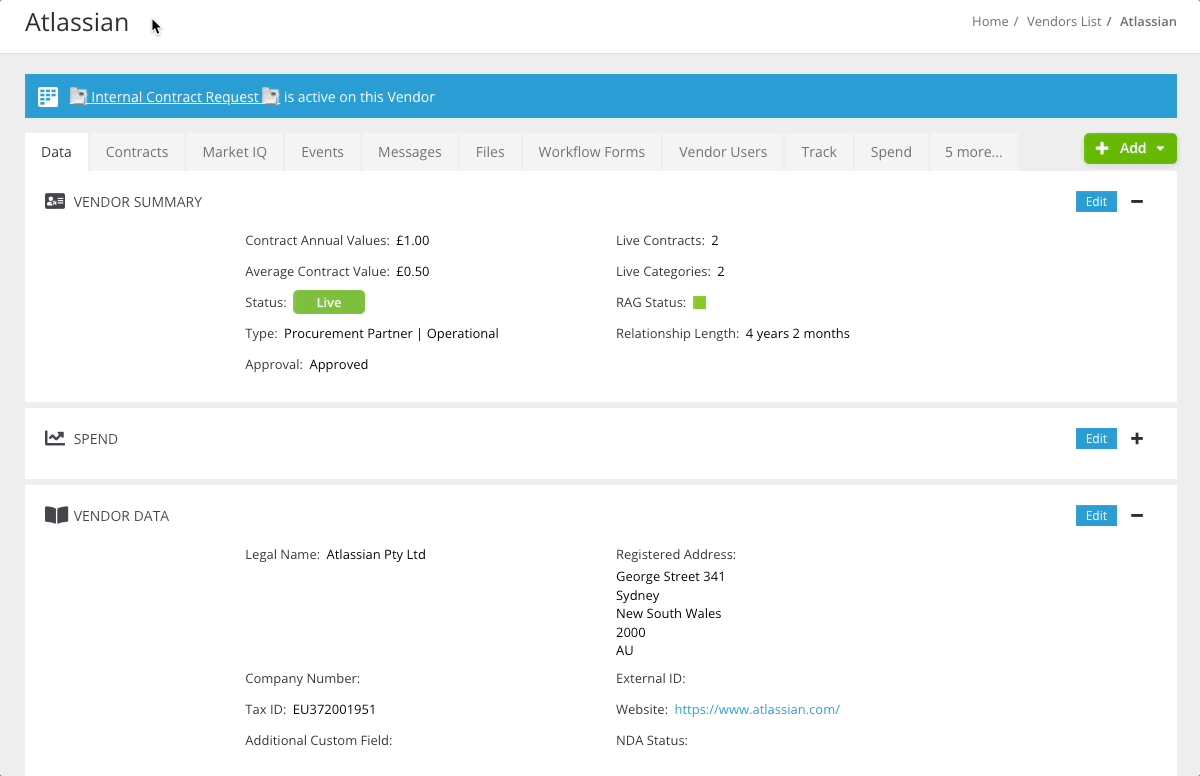Click the Live status badge

(329, 301)
